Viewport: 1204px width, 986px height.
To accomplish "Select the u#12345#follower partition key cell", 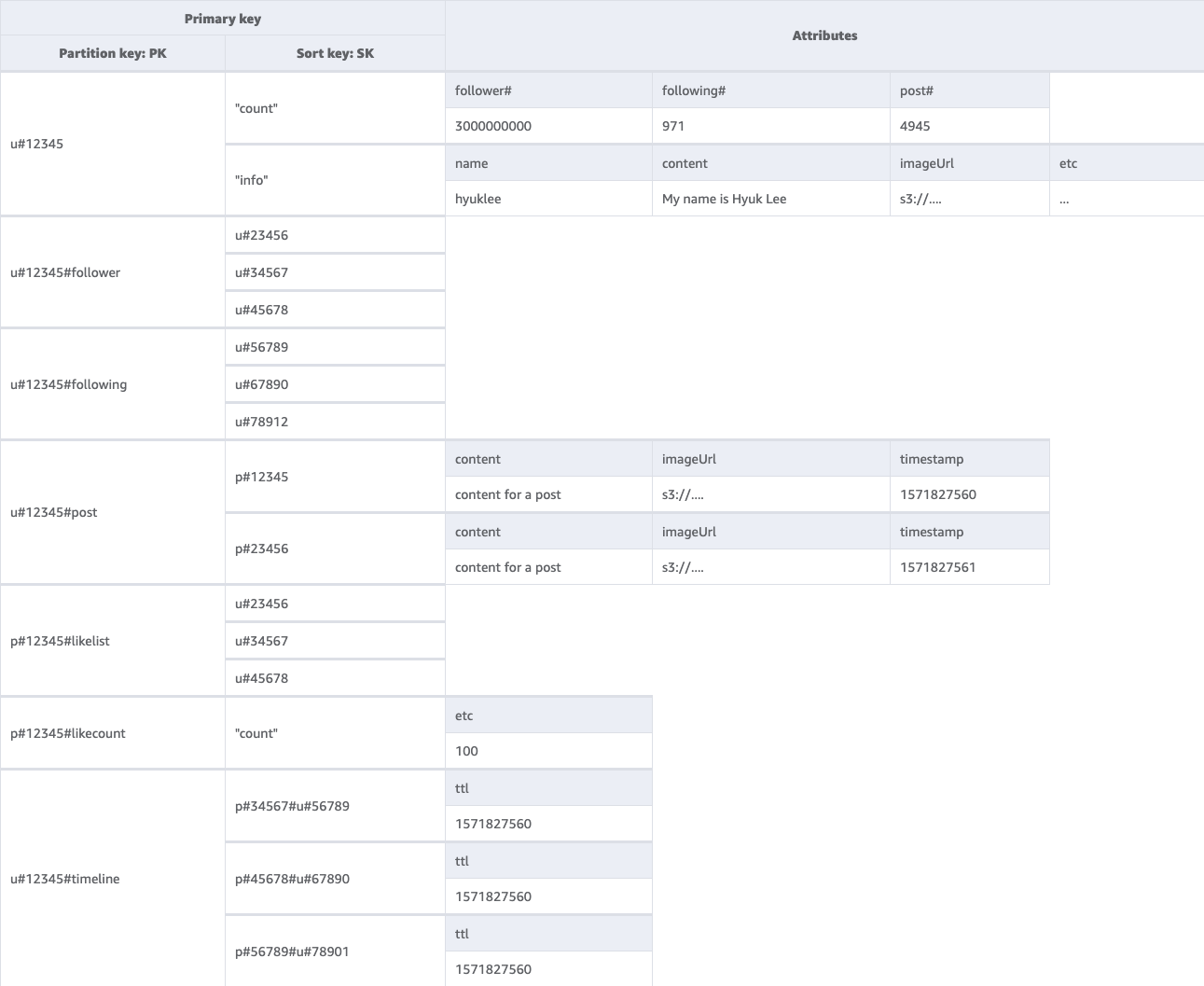I will pyautogui.click(x=64, y=272).
